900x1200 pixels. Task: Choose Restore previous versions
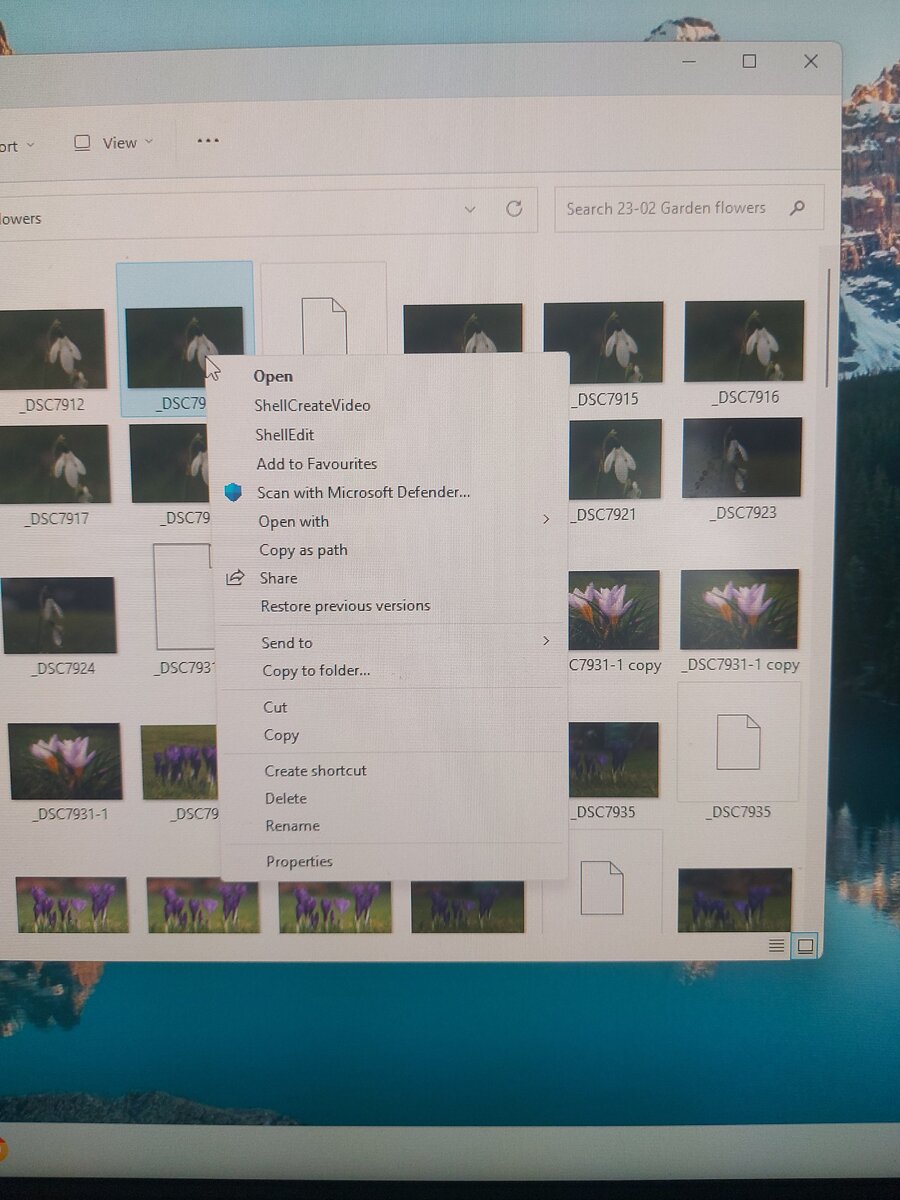pyautogui.click(x=345, y=605)
